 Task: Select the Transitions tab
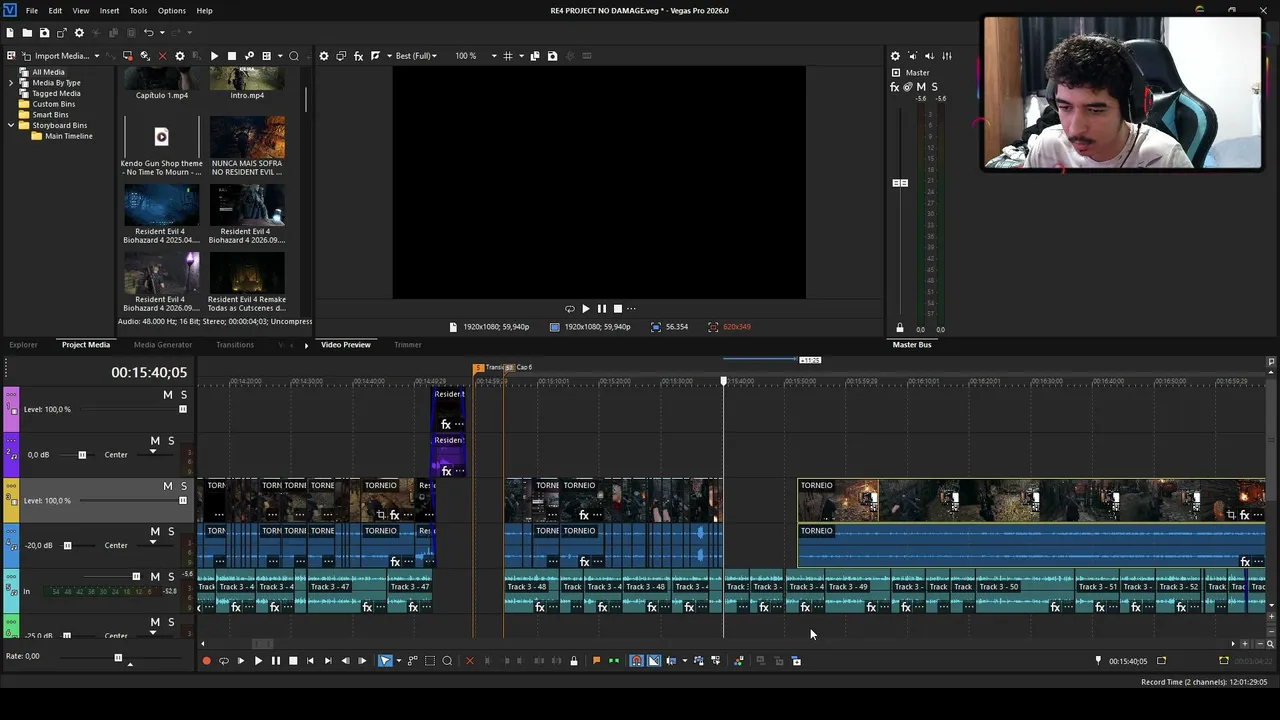pyautogui.click(x=235, y=345)
